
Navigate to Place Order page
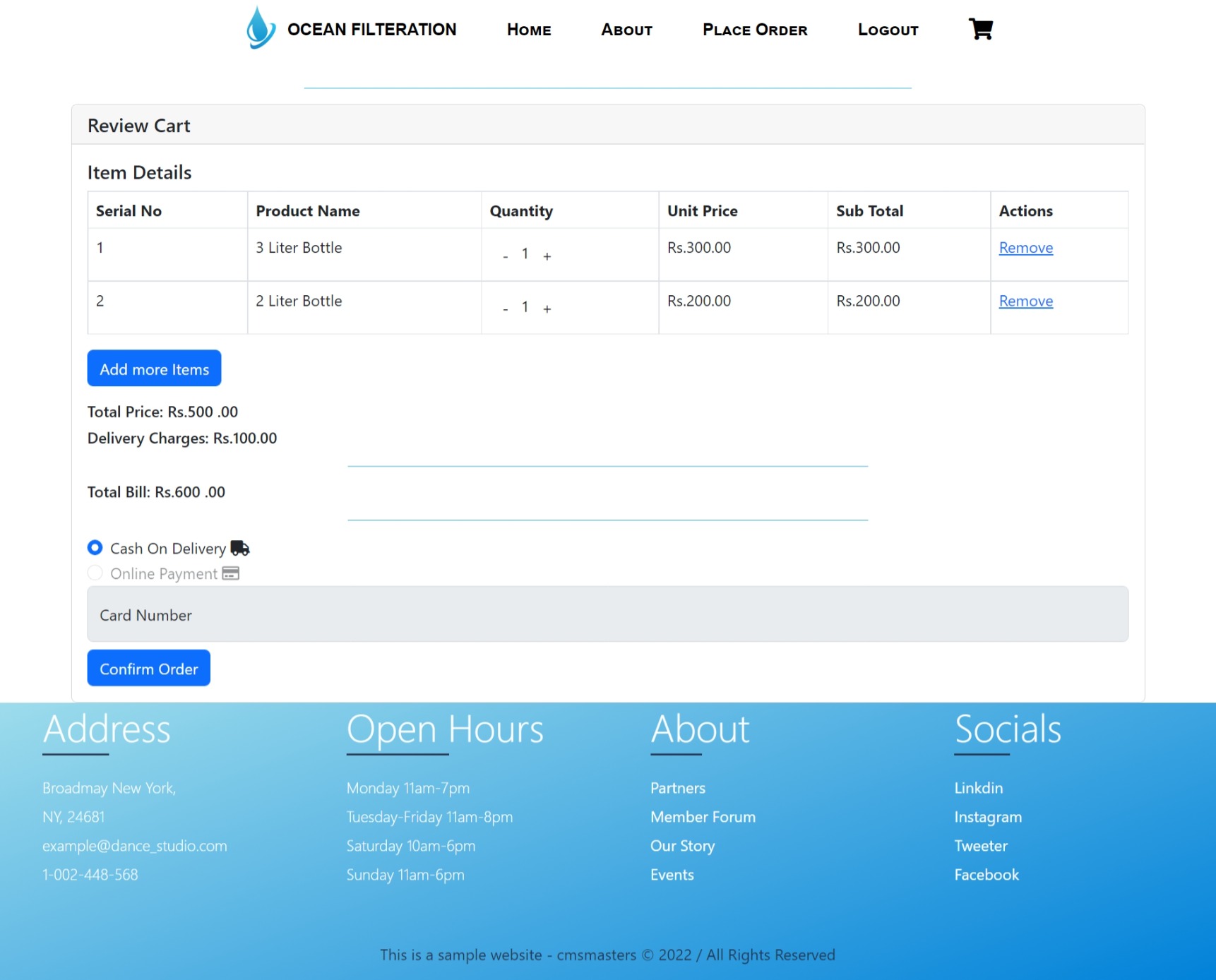754,30
